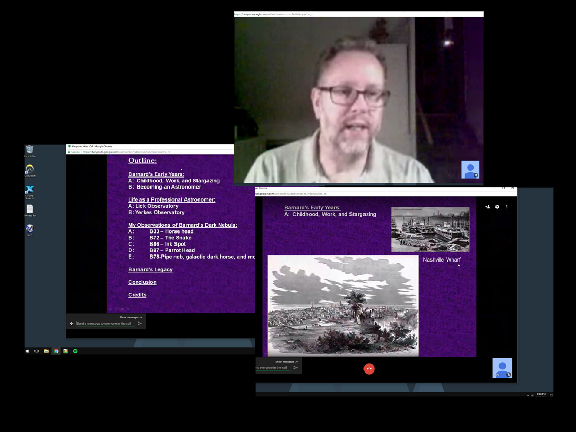
Task: Hang up with the red end-call button
Action: tap(369, 368)
